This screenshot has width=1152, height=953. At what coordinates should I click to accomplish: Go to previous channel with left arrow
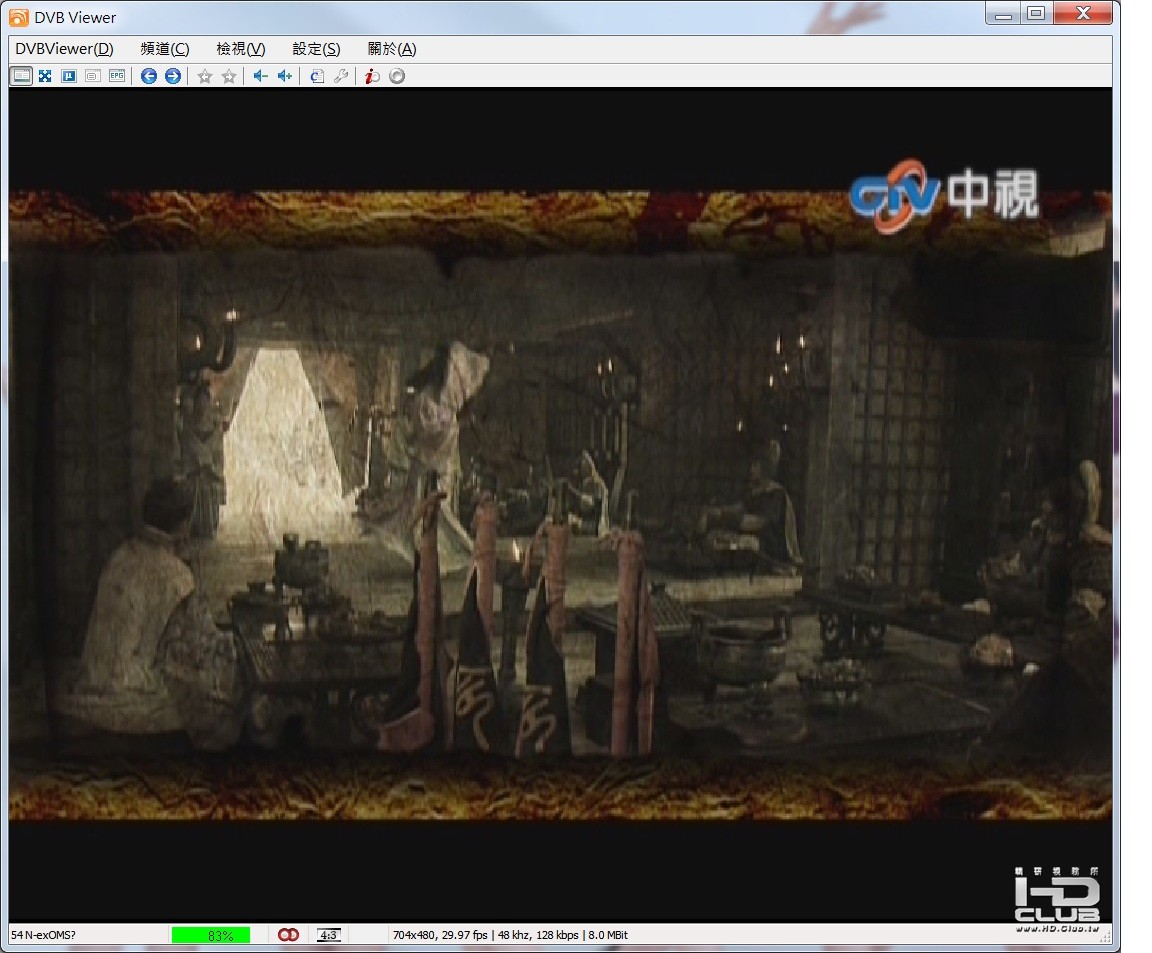149,76
